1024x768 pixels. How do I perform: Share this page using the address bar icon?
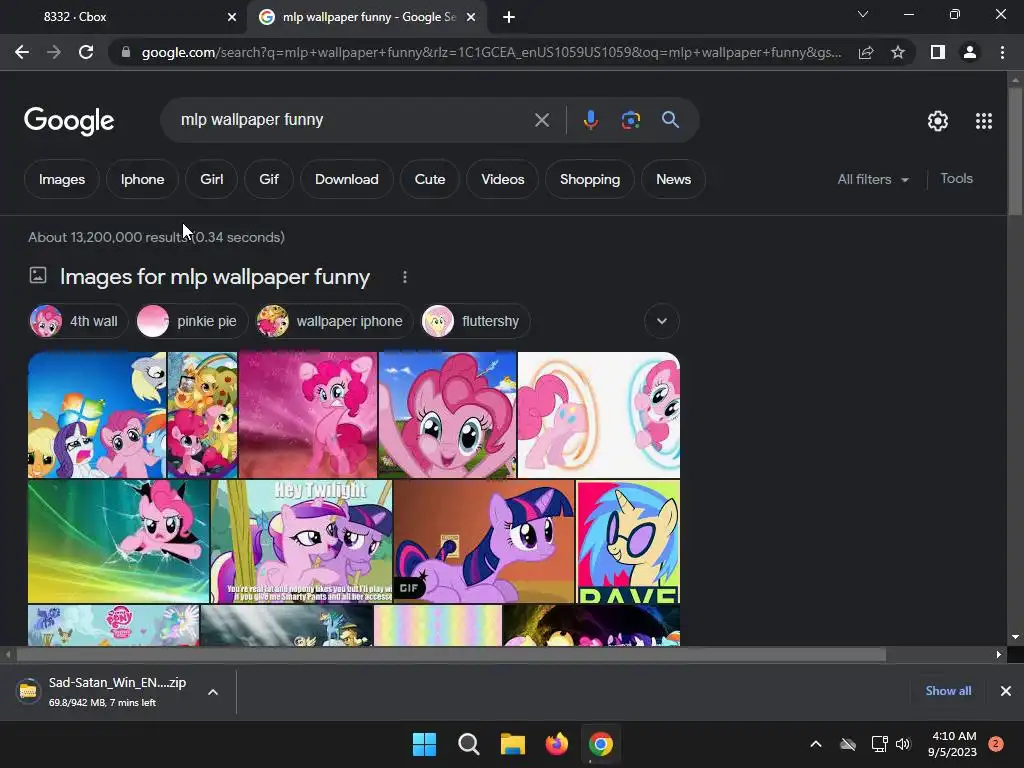point(866,52)
